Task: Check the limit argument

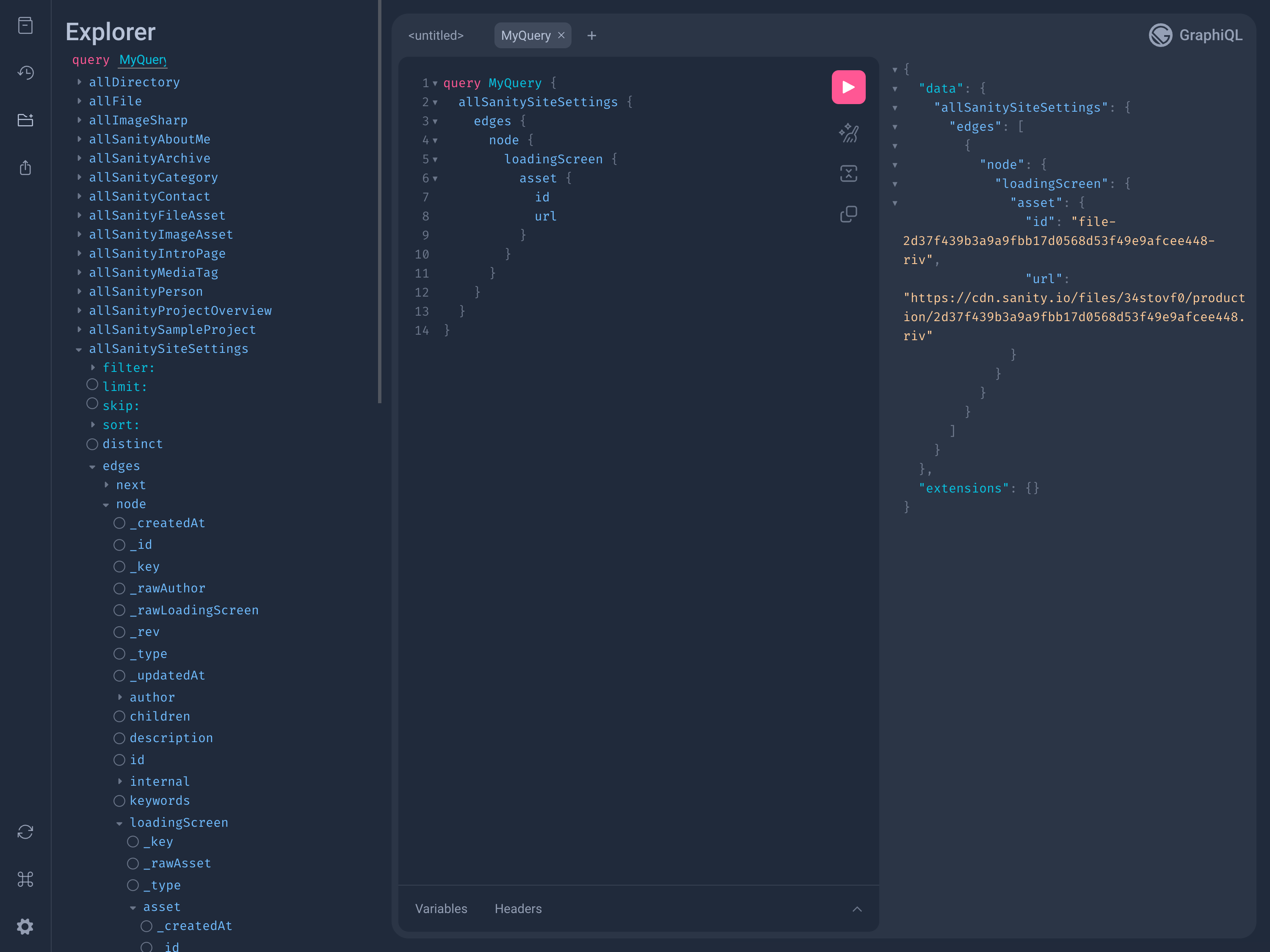Action: [92, 385]
